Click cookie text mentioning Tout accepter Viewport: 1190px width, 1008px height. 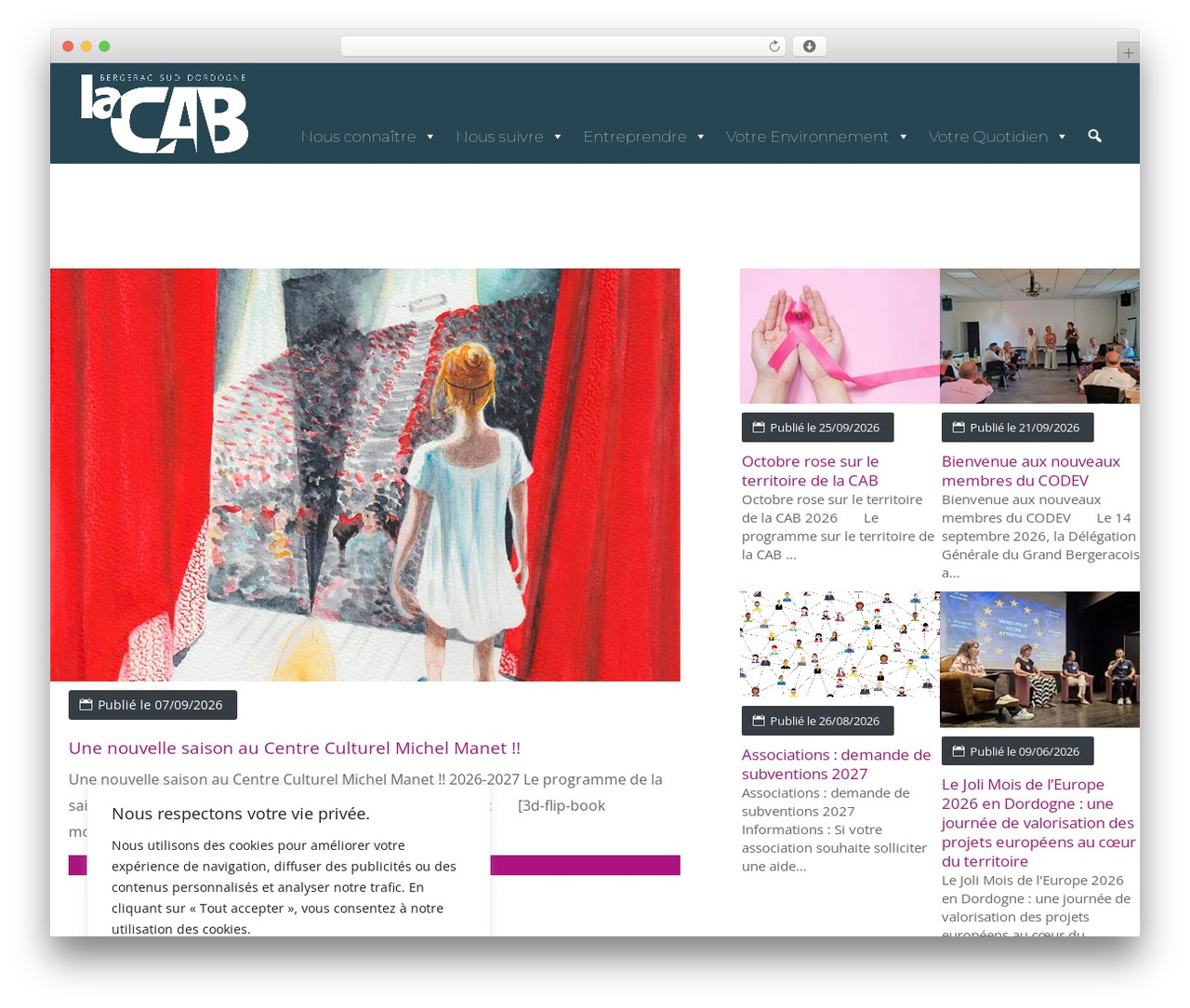coord(284,887)
